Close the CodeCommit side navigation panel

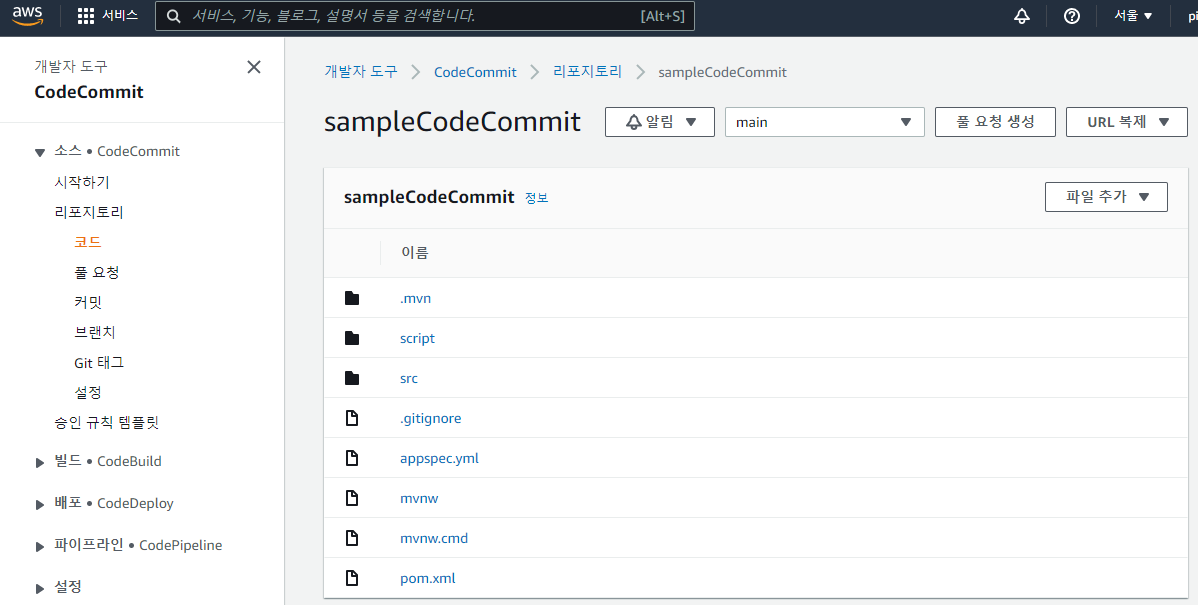coord(254,67)
